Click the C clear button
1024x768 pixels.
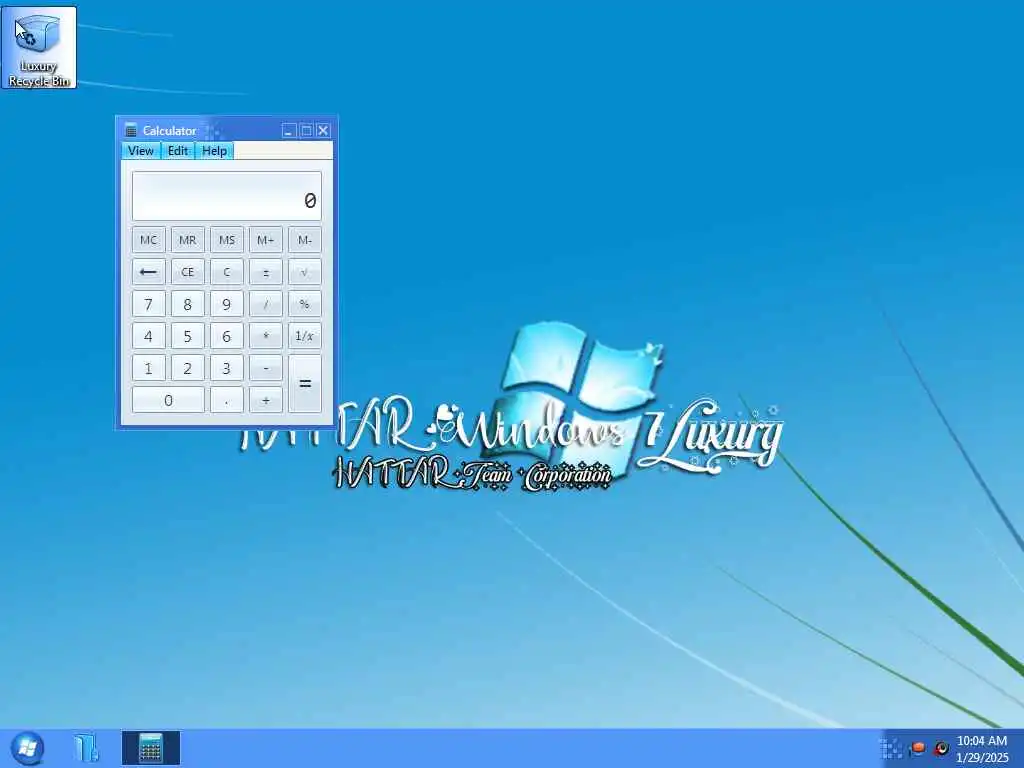click(227, 272)
